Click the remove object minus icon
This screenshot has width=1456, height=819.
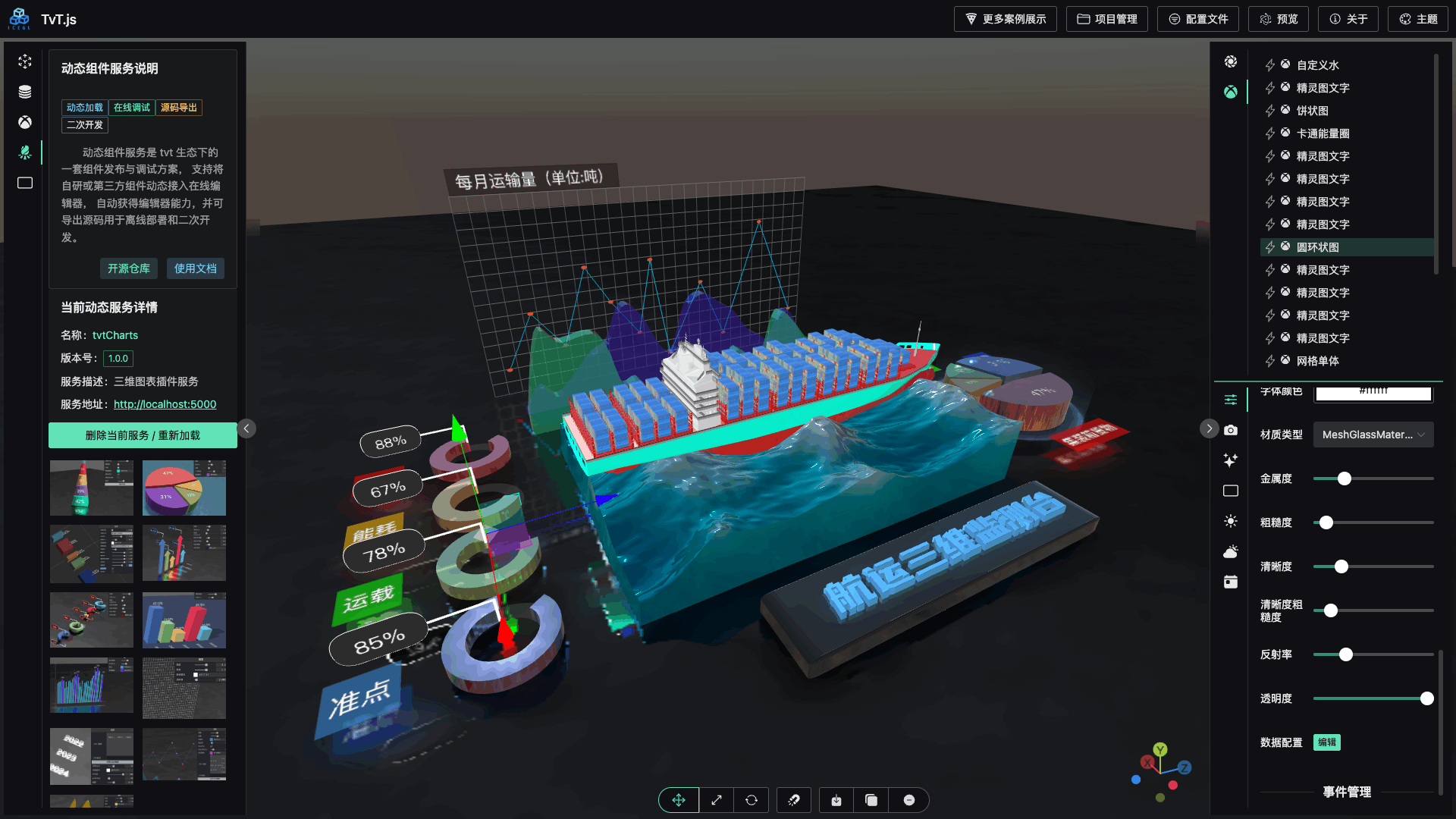coord(909,800)
